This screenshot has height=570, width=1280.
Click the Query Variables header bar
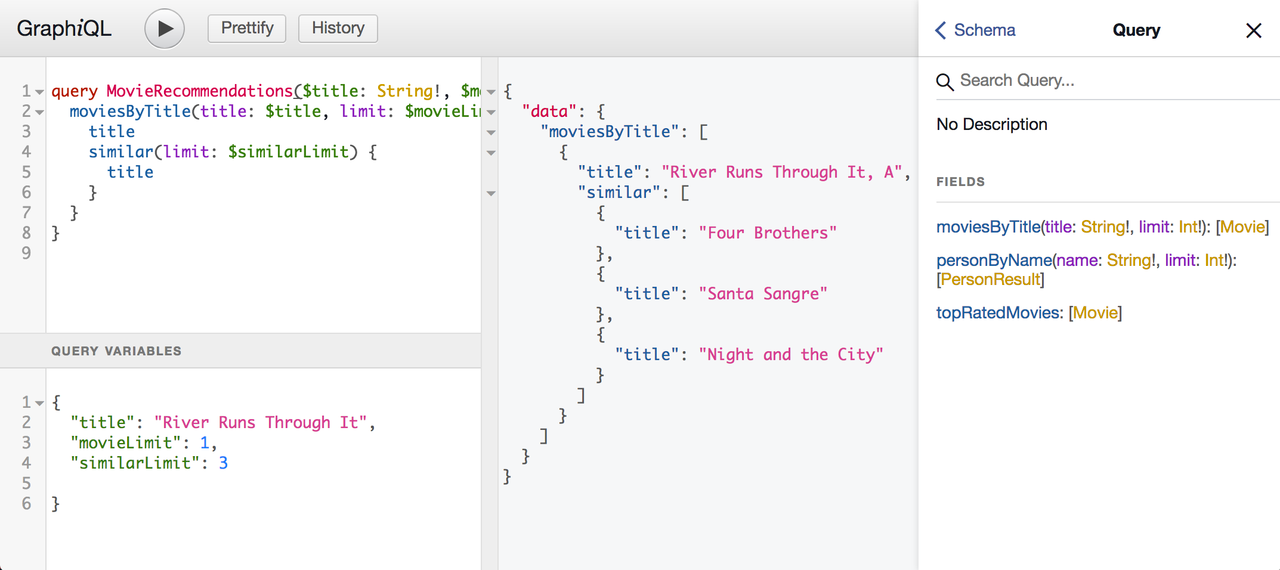(x=240, y=351)
